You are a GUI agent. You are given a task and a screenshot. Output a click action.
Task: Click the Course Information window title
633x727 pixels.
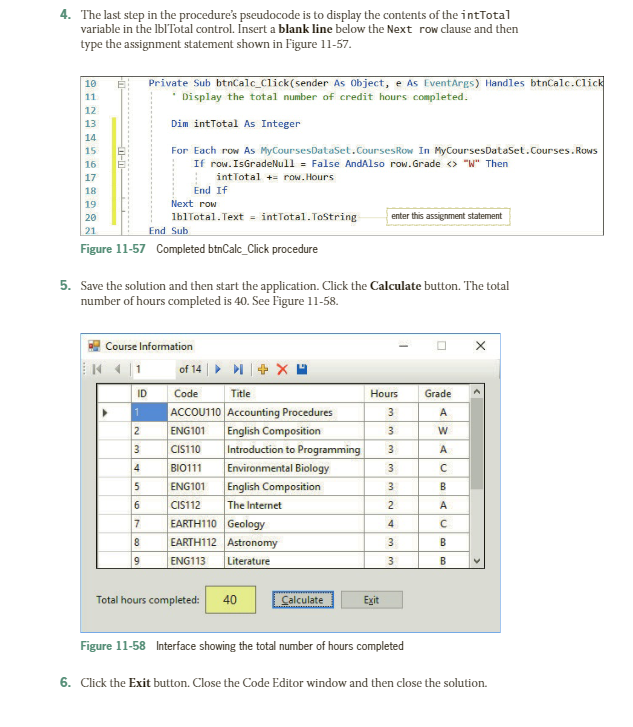pos(149,346)
